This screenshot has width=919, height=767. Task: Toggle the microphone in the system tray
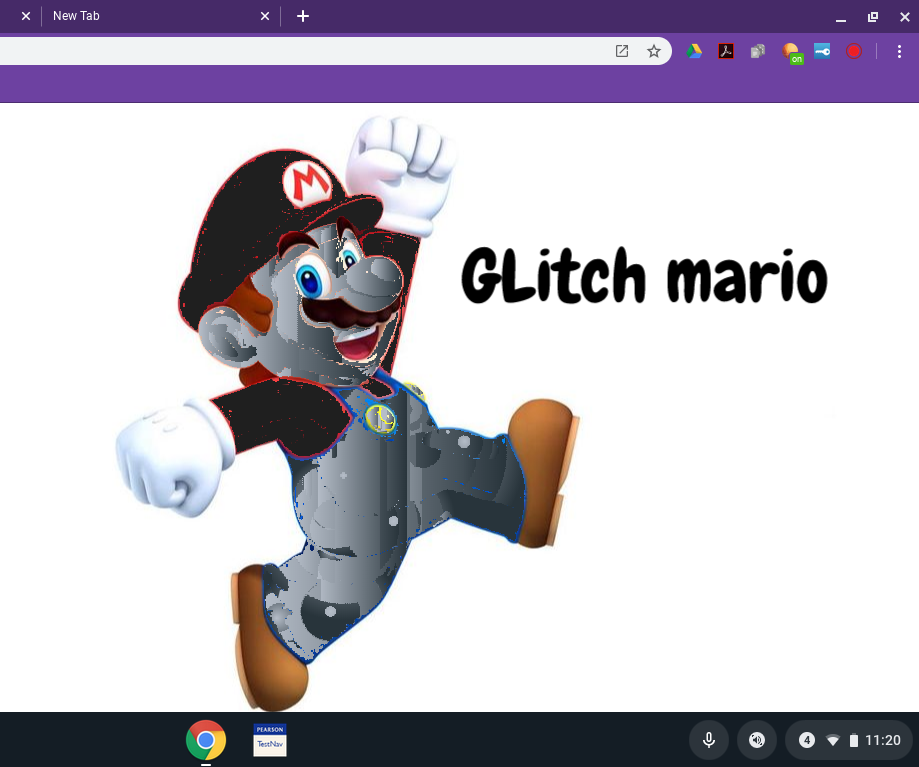[x=708, y=740]
